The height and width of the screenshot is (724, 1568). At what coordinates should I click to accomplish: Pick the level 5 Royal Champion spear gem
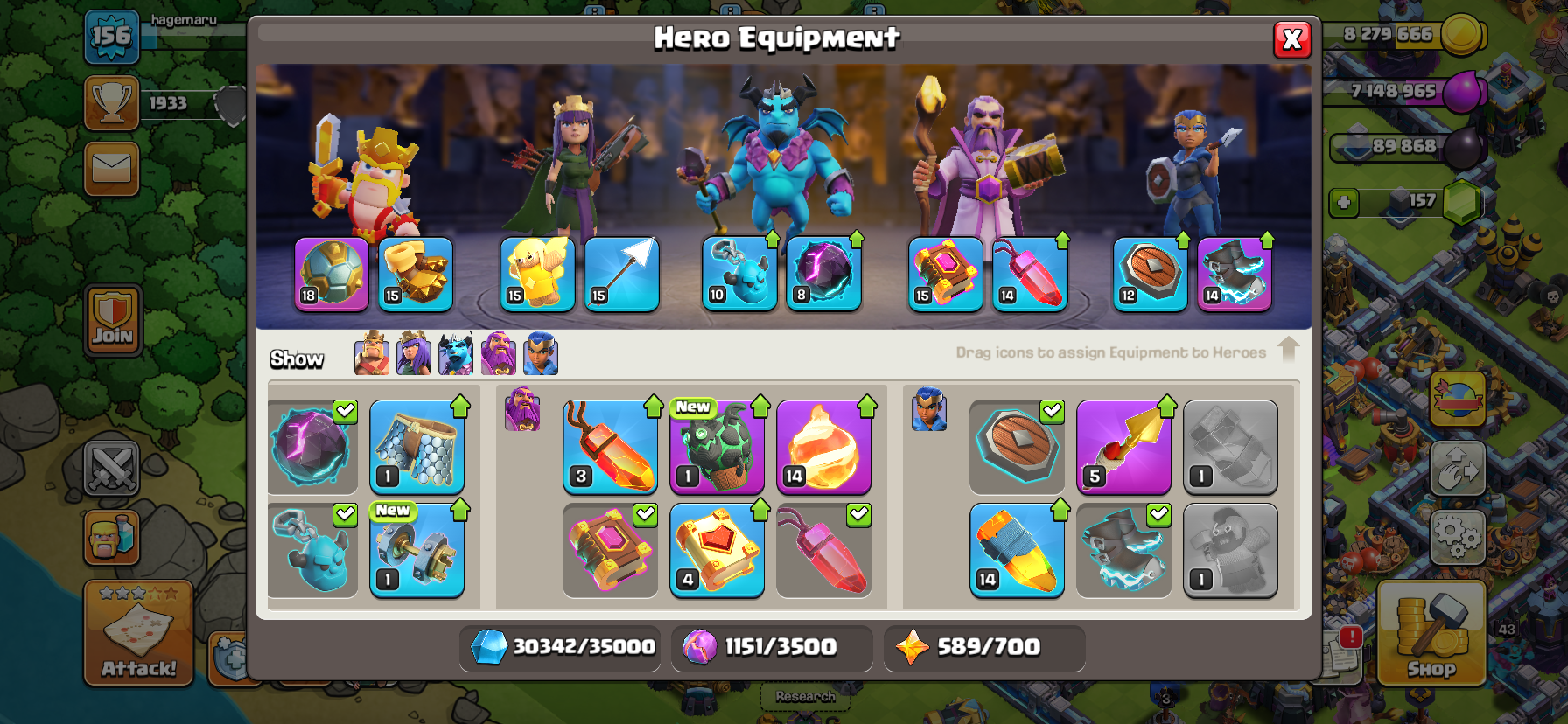click(x=1123, y=447)
